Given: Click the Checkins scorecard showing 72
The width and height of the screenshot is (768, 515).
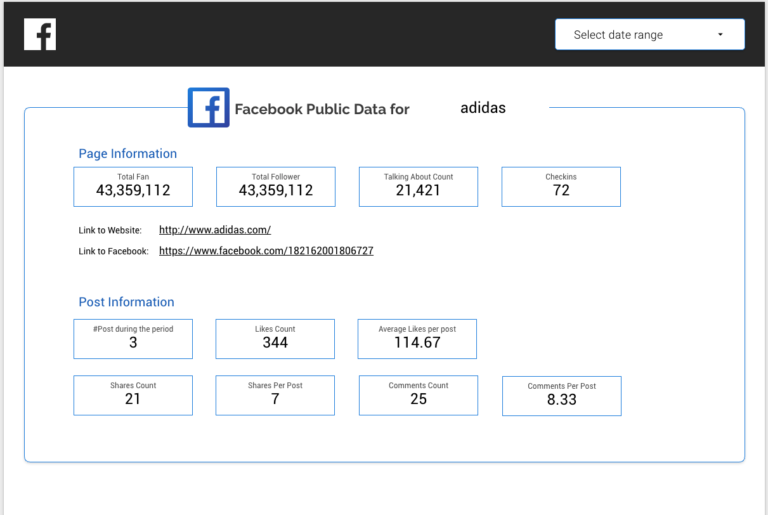Looking at the screenshot, I should coord(561,187).
